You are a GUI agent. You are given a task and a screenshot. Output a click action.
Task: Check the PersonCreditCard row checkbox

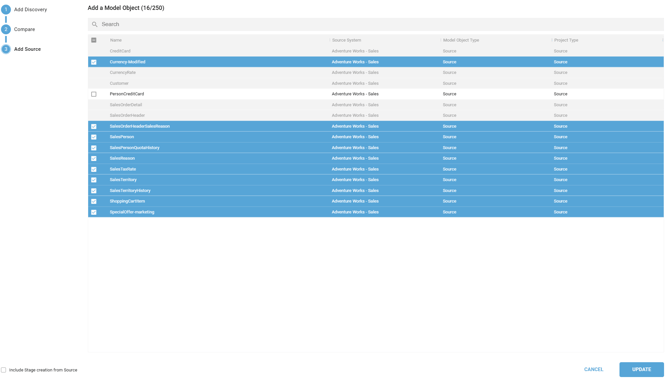[94, 94]
